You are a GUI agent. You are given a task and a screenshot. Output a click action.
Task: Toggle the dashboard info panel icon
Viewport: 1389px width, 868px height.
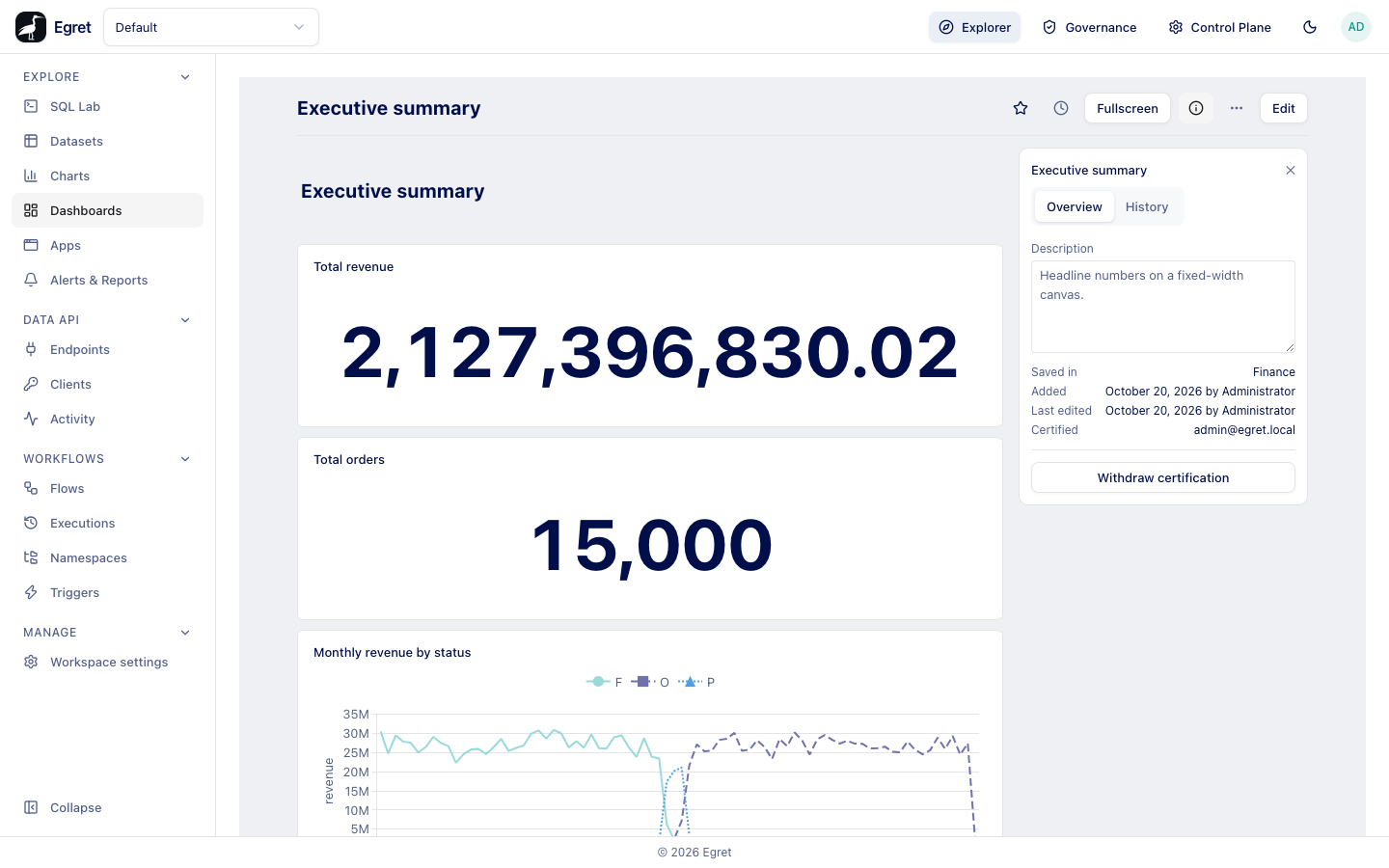(1196, 108)
